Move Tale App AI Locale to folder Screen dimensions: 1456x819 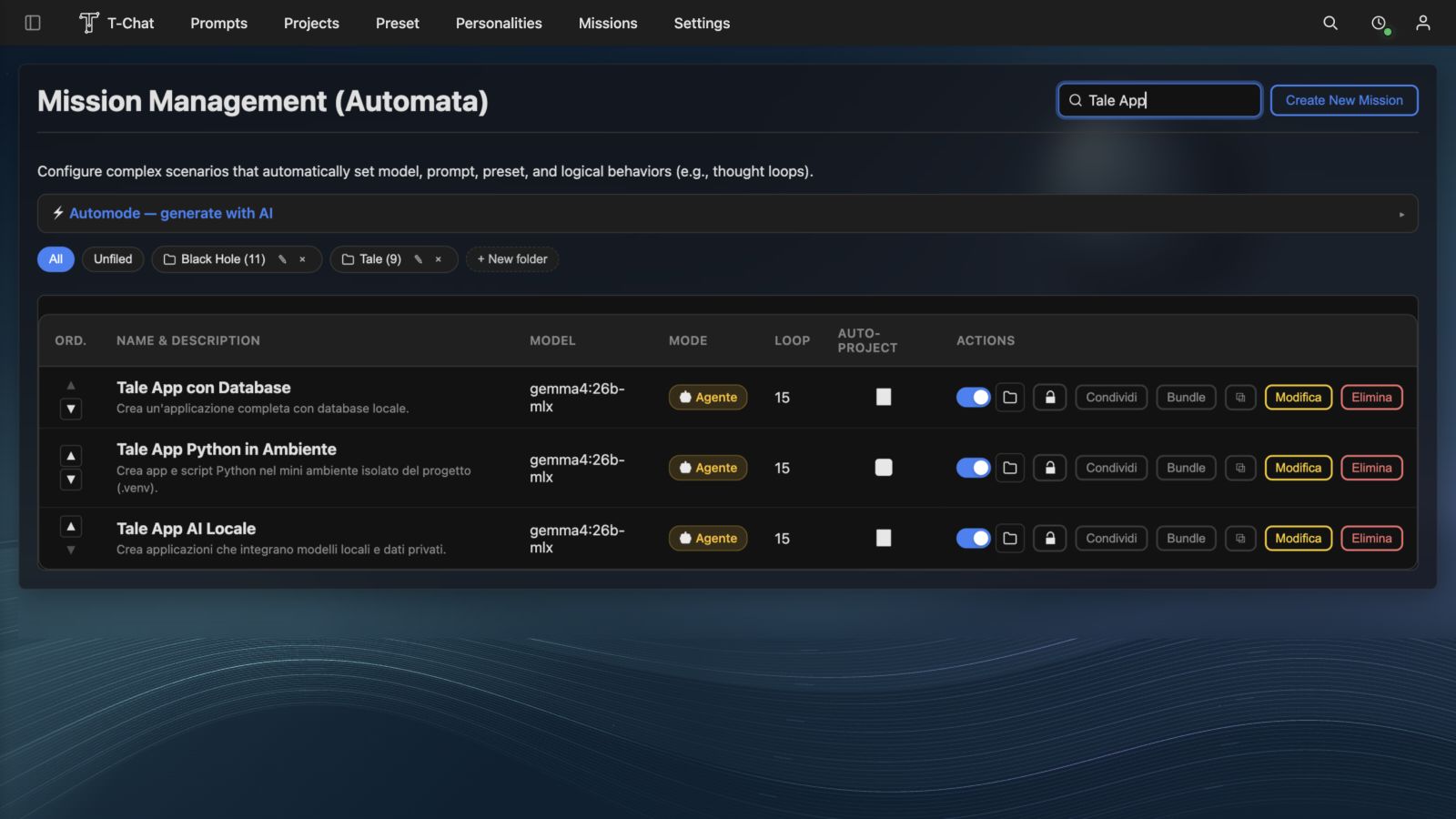[x=1010, y=539]
